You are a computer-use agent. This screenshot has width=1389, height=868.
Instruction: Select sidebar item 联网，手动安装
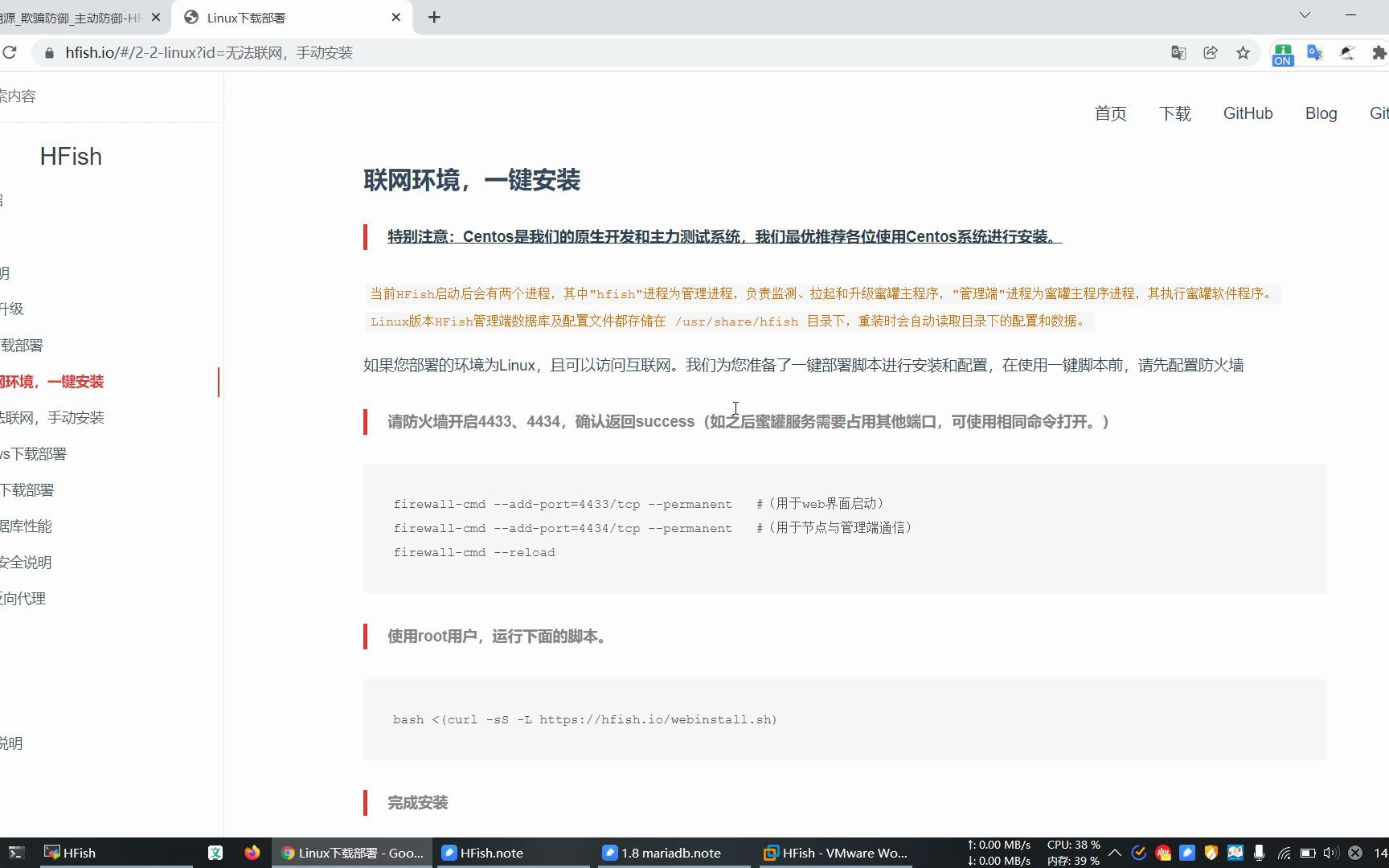52,418
